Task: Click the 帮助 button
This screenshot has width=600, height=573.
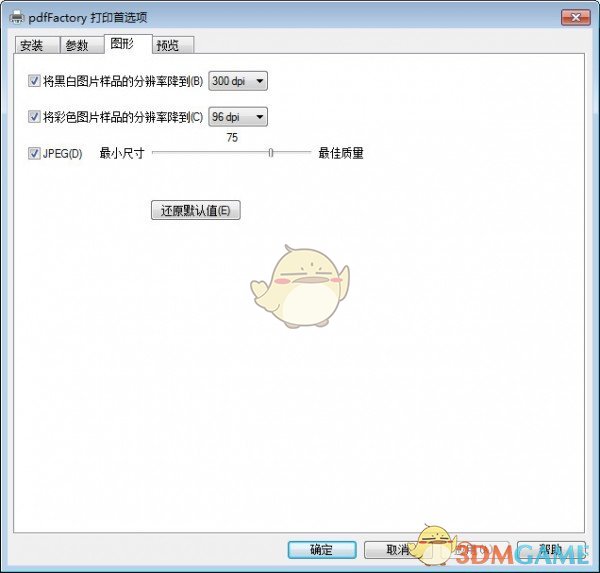Action: (551, 550)
